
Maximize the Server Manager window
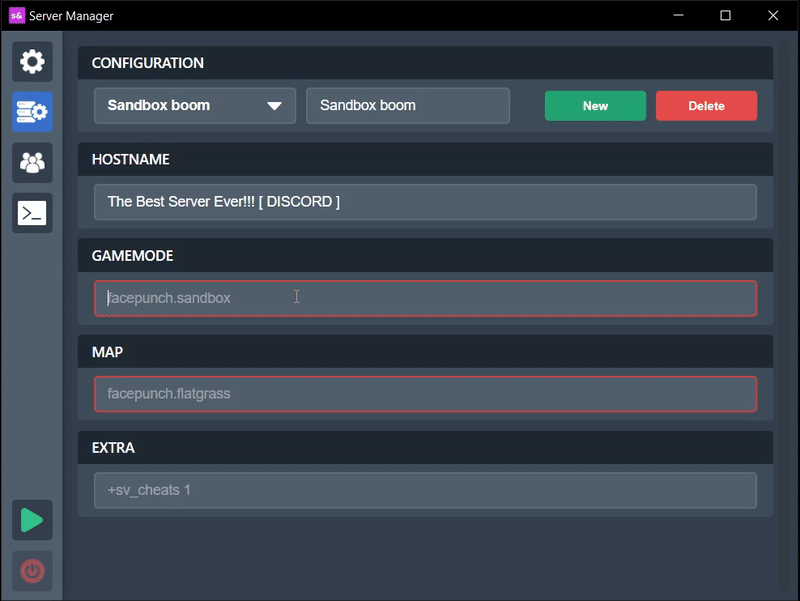tap(725, 16)
